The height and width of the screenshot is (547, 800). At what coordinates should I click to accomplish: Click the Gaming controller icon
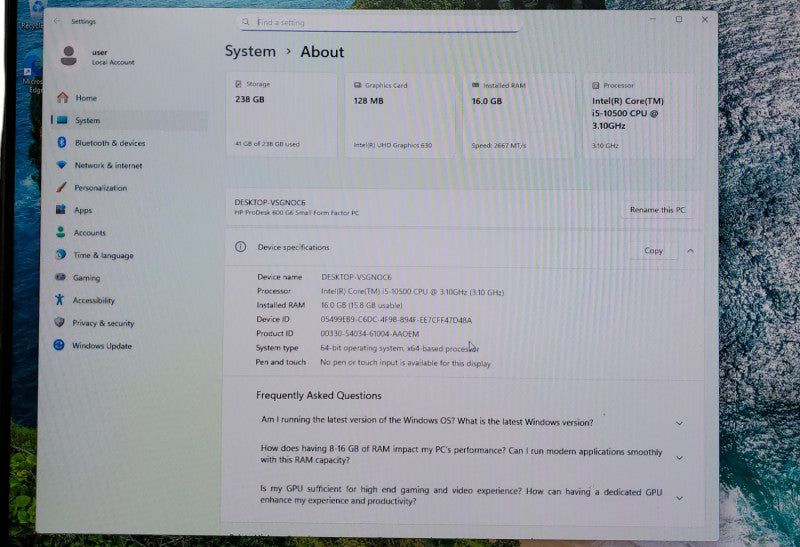click(60, 277)
